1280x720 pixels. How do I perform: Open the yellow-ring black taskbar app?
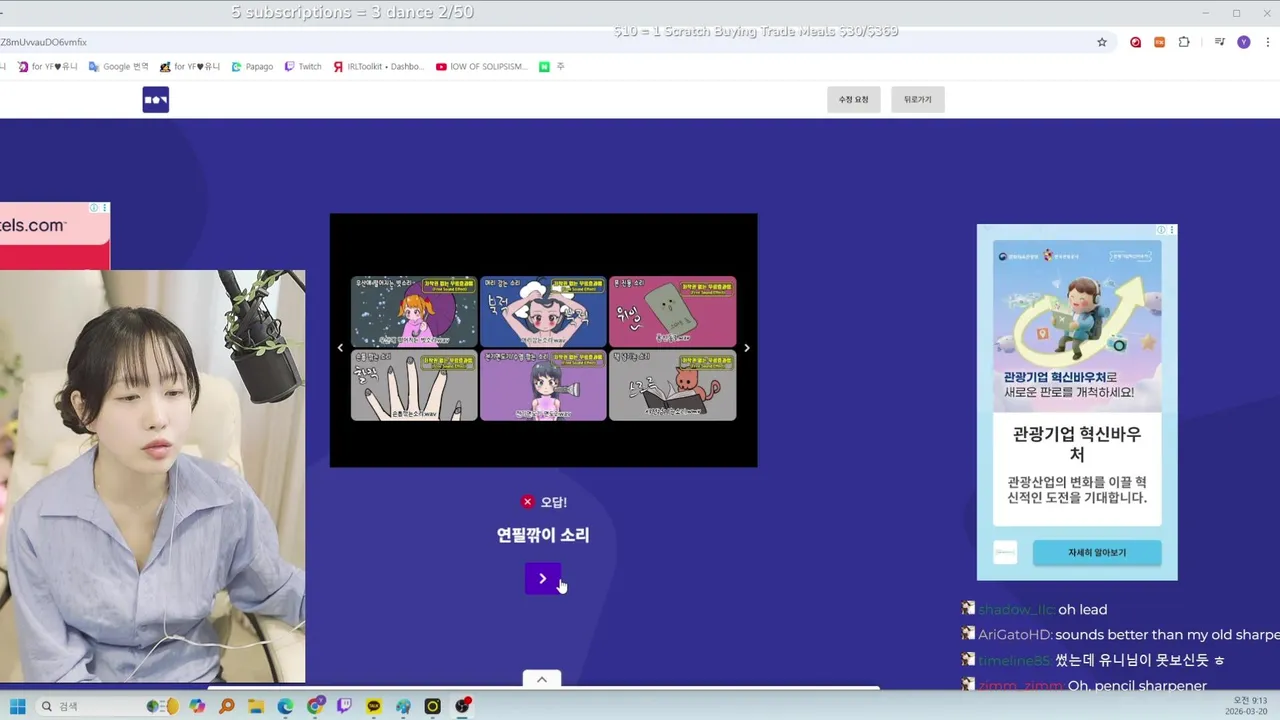[x=433, y=707]
